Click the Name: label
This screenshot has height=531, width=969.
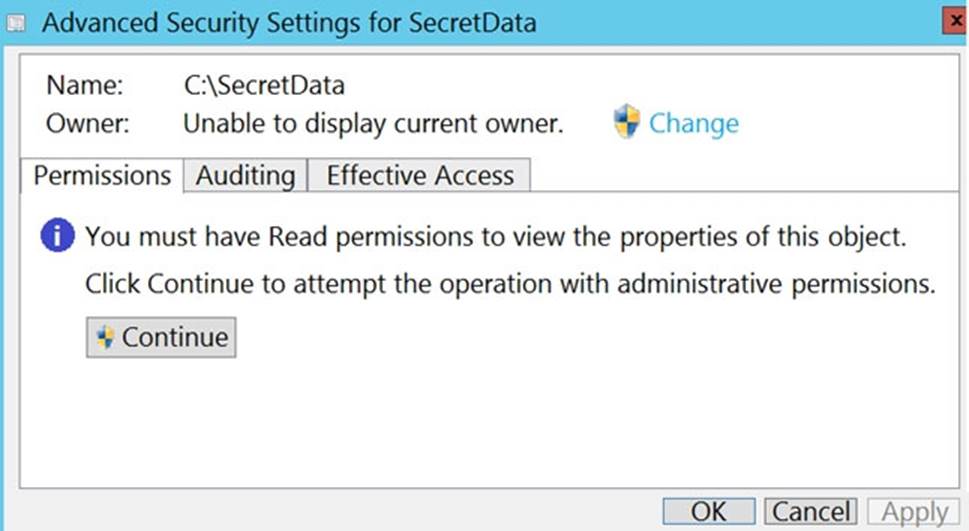[x=84, y=87]
